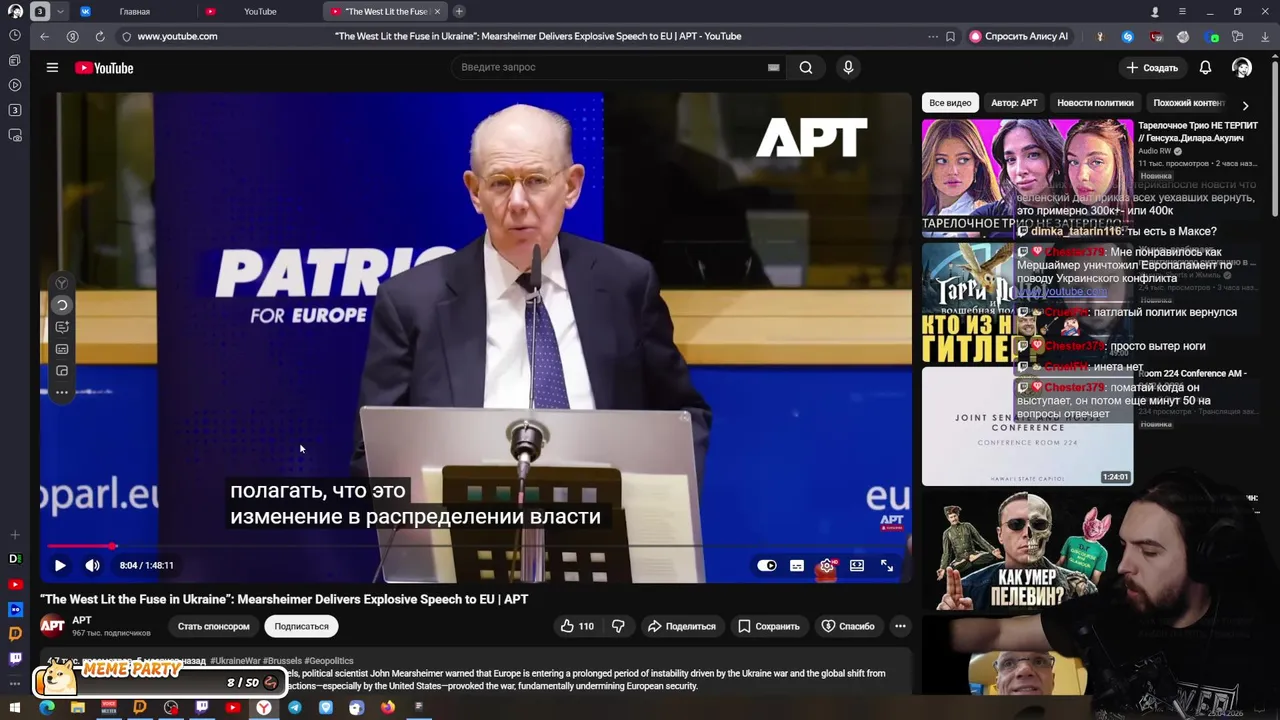Open the Тарелочное Трио video thumbnail
This screenshot has width=1280, height=720.
click(x=1027, y=176)
